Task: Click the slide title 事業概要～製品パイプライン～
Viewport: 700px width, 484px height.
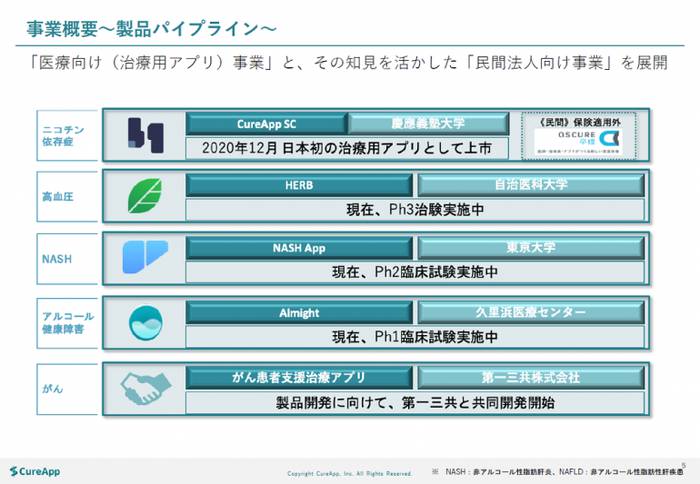Action: pyautogui.click(x=151, y=29)
